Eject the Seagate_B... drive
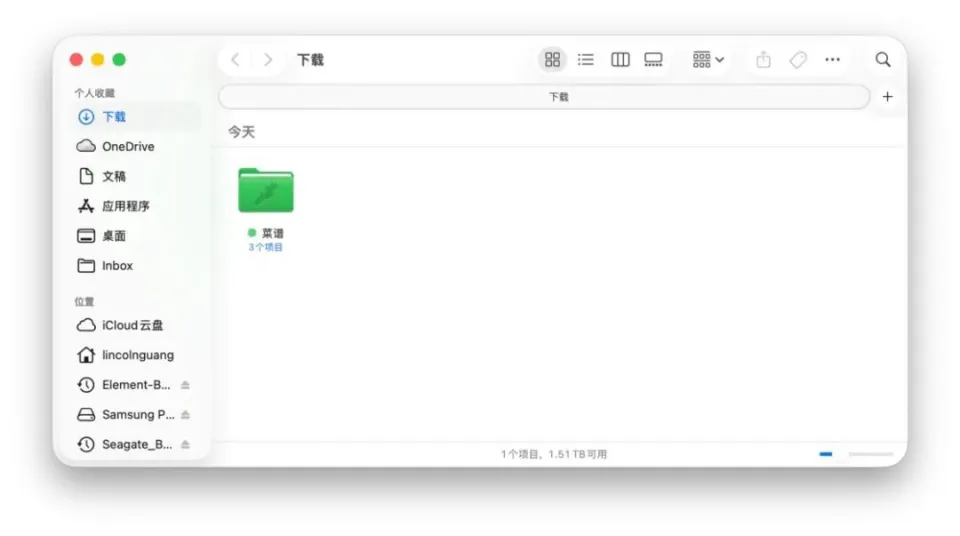This screenshot has height=536, width=960. 185,445
